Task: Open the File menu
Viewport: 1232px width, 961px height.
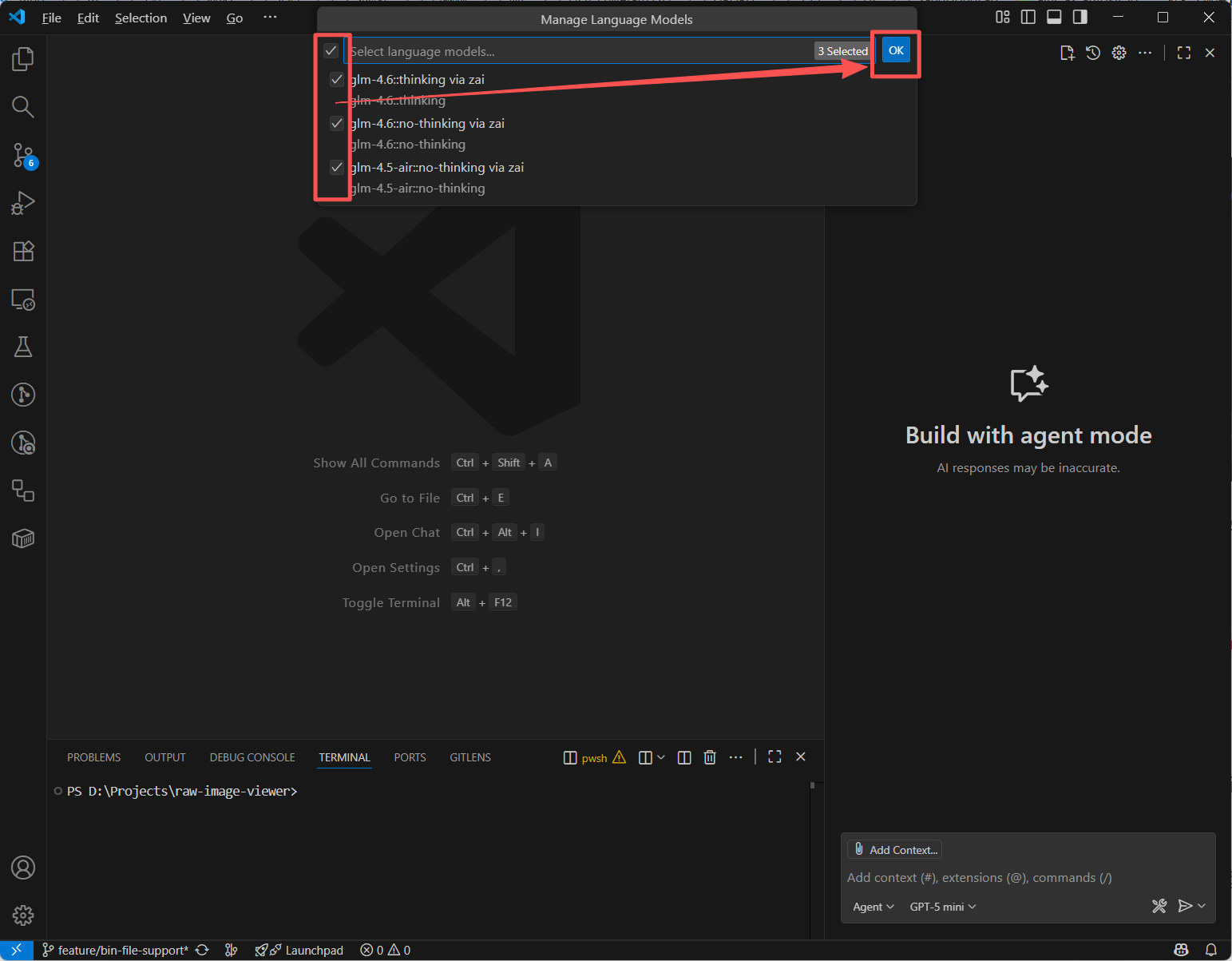Action: pos(52,18)
